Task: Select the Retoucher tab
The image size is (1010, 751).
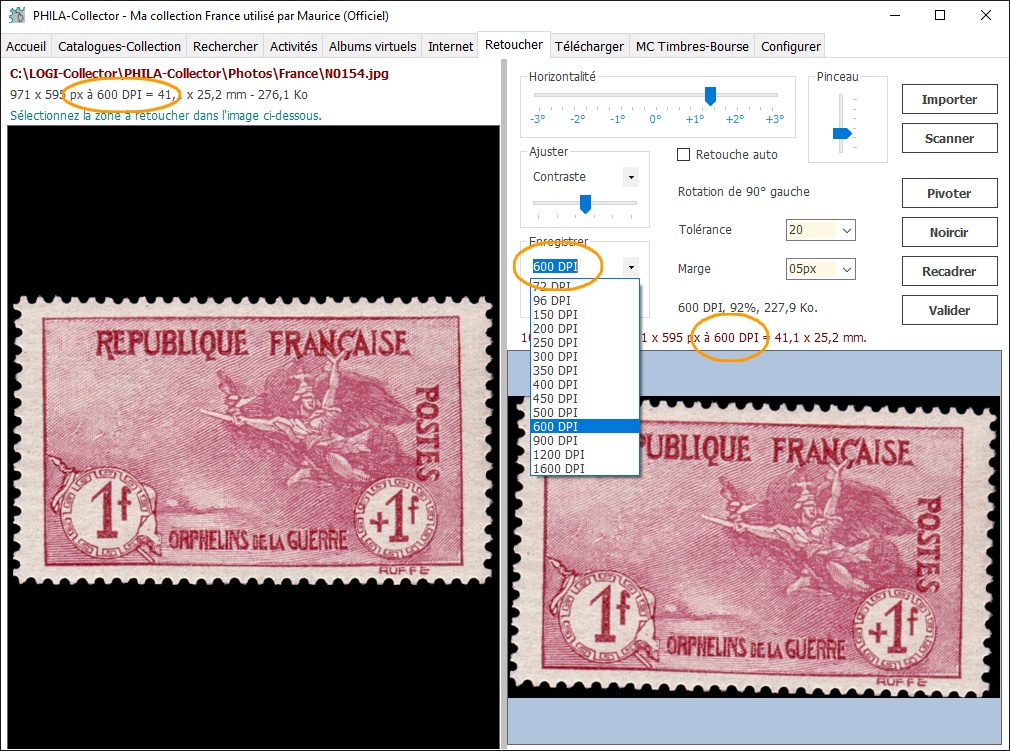Action: [x=514, y=45]
